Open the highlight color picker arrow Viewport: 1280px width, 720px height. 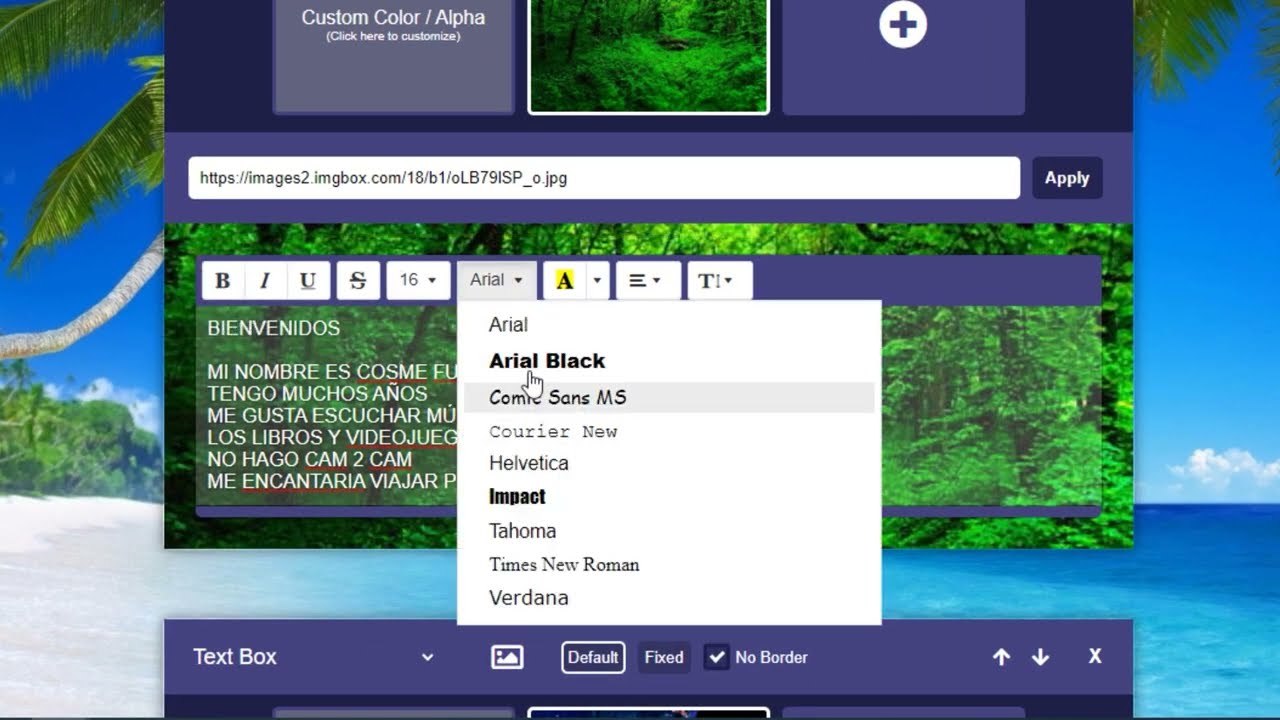597,281
